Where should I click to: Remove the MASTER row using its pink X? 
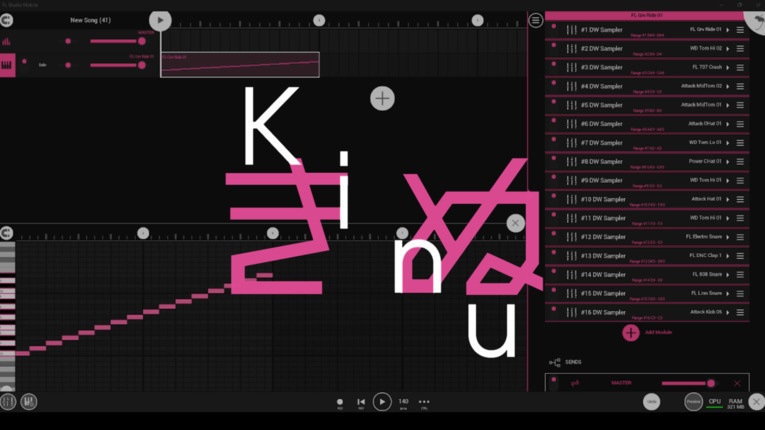[x=737, y=383]
